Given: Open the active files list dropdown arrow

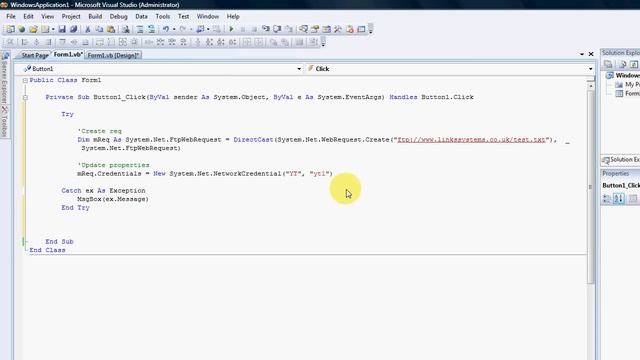Looking at the screenshot, I should point(582,54).
